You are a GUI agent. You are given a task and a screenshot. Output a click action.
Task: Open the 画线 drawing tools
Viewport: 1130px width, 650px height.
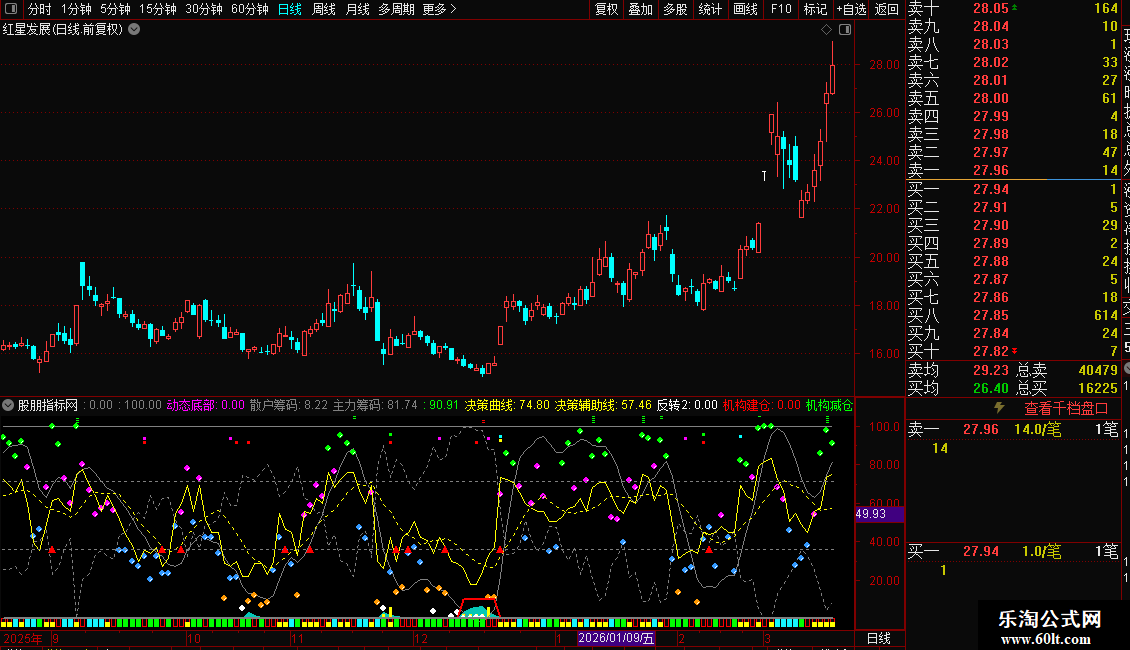click(745, 9)
